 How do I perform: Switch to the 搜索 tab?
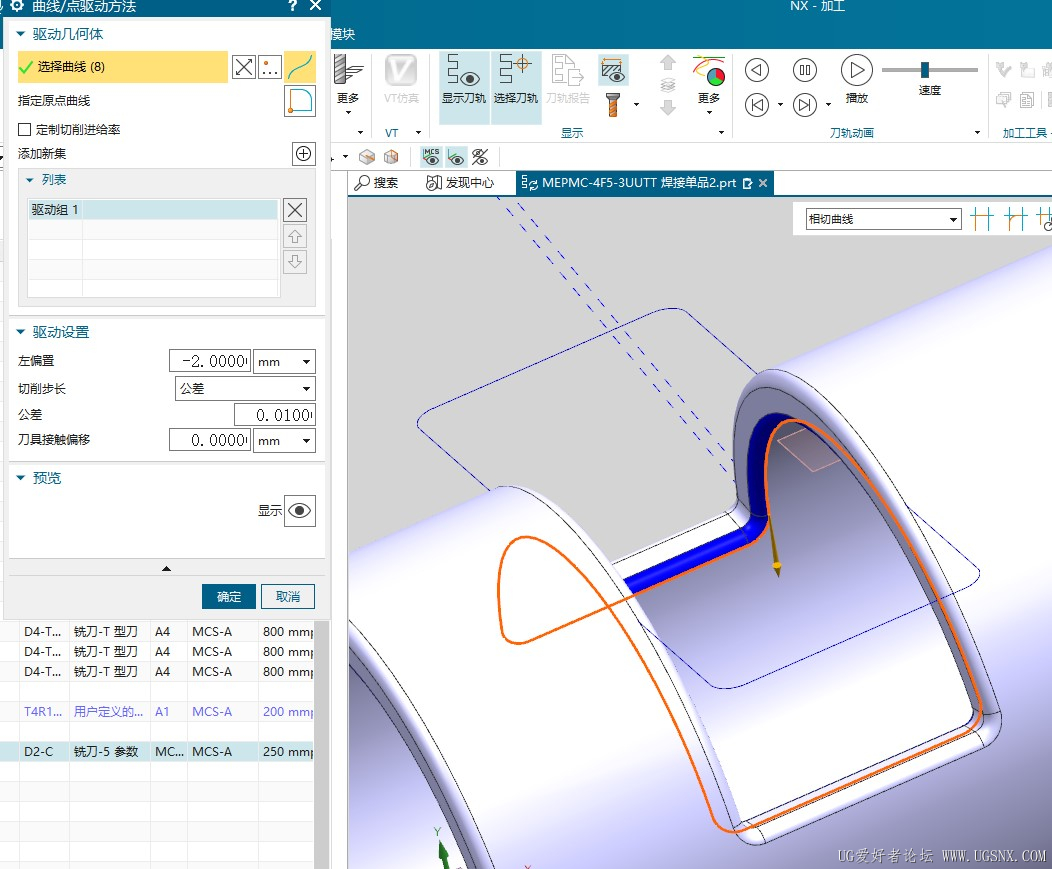click(377, 183)
